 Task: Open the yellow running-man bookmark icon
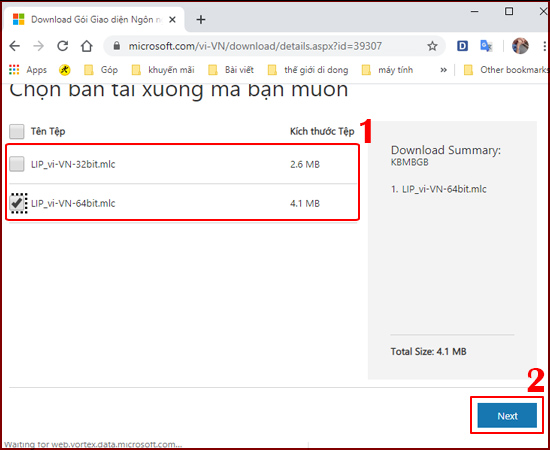65,70
